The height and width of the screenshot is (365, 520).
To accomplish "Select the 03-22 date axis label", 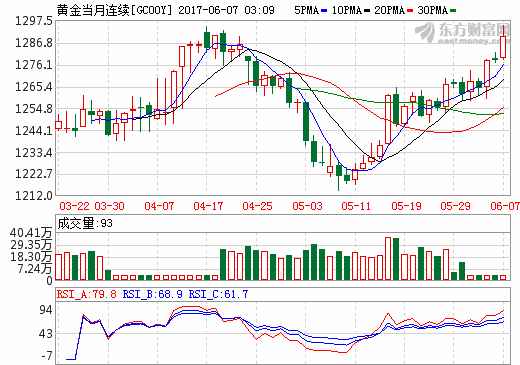I will click(74, 206).
